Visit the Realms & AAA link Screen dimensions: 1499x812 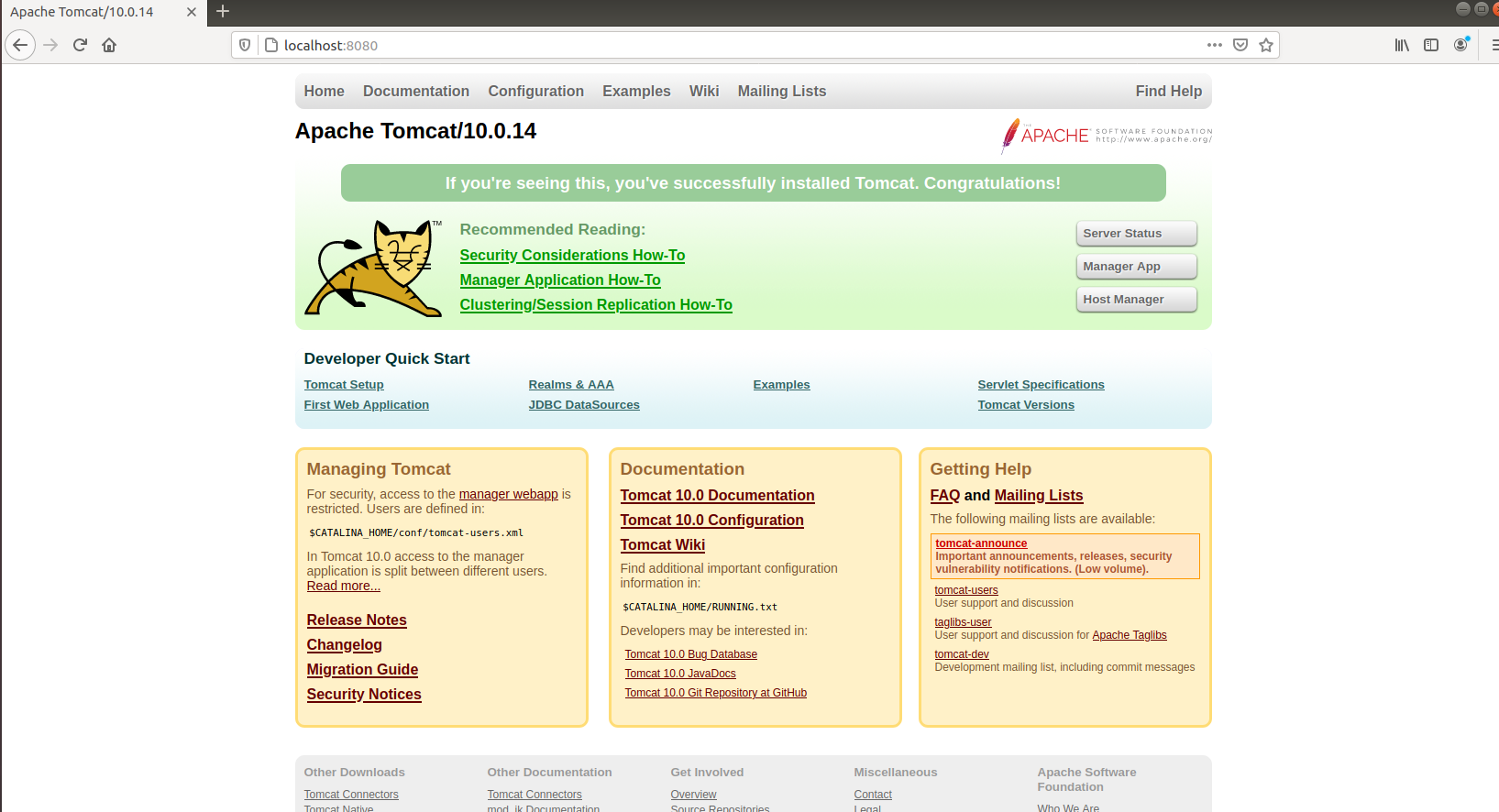pos(571,385)
